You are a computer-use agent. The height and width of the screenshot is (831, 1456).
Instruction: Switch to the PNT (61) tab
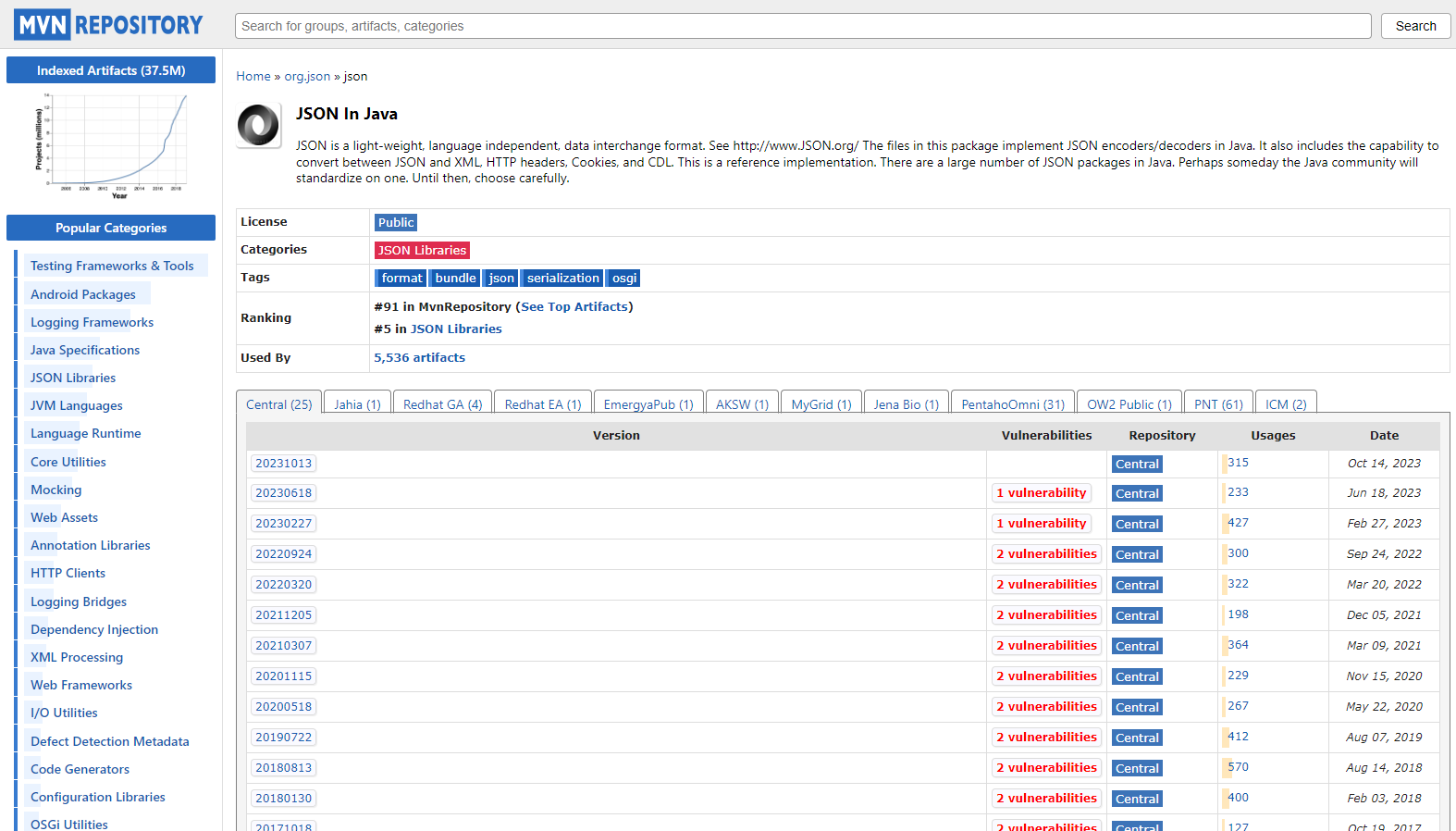coord(1218,403)
